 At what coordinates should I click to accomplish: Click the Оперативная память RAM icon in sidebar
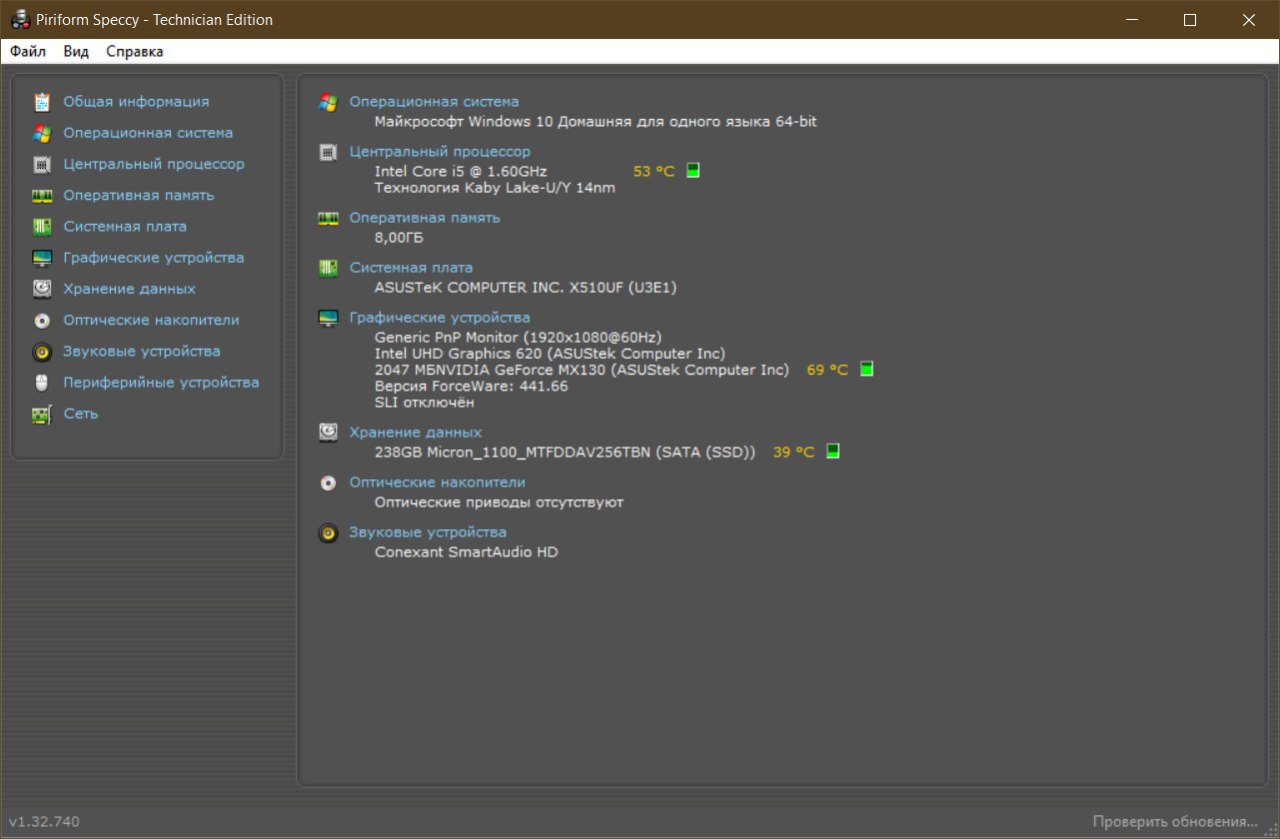tap(41, 195)
